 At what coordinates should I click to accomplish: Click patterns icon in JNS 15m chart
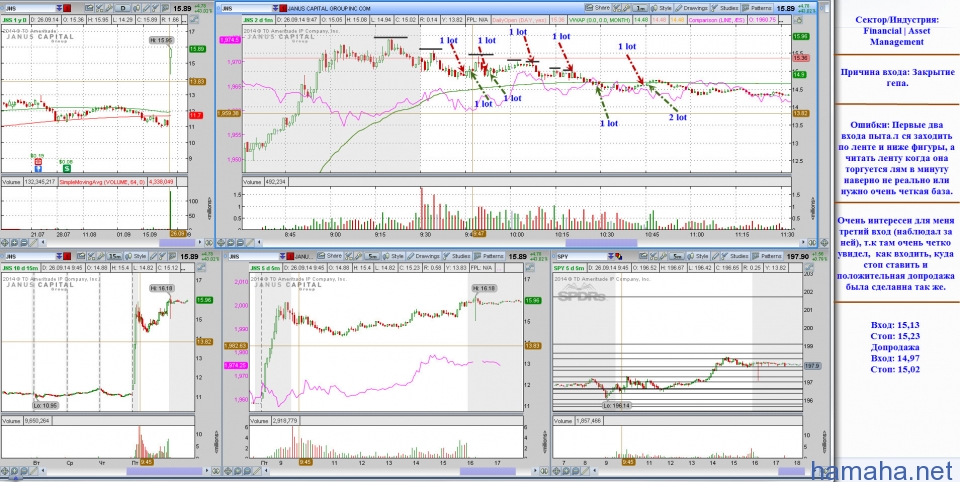click(172, 256)
